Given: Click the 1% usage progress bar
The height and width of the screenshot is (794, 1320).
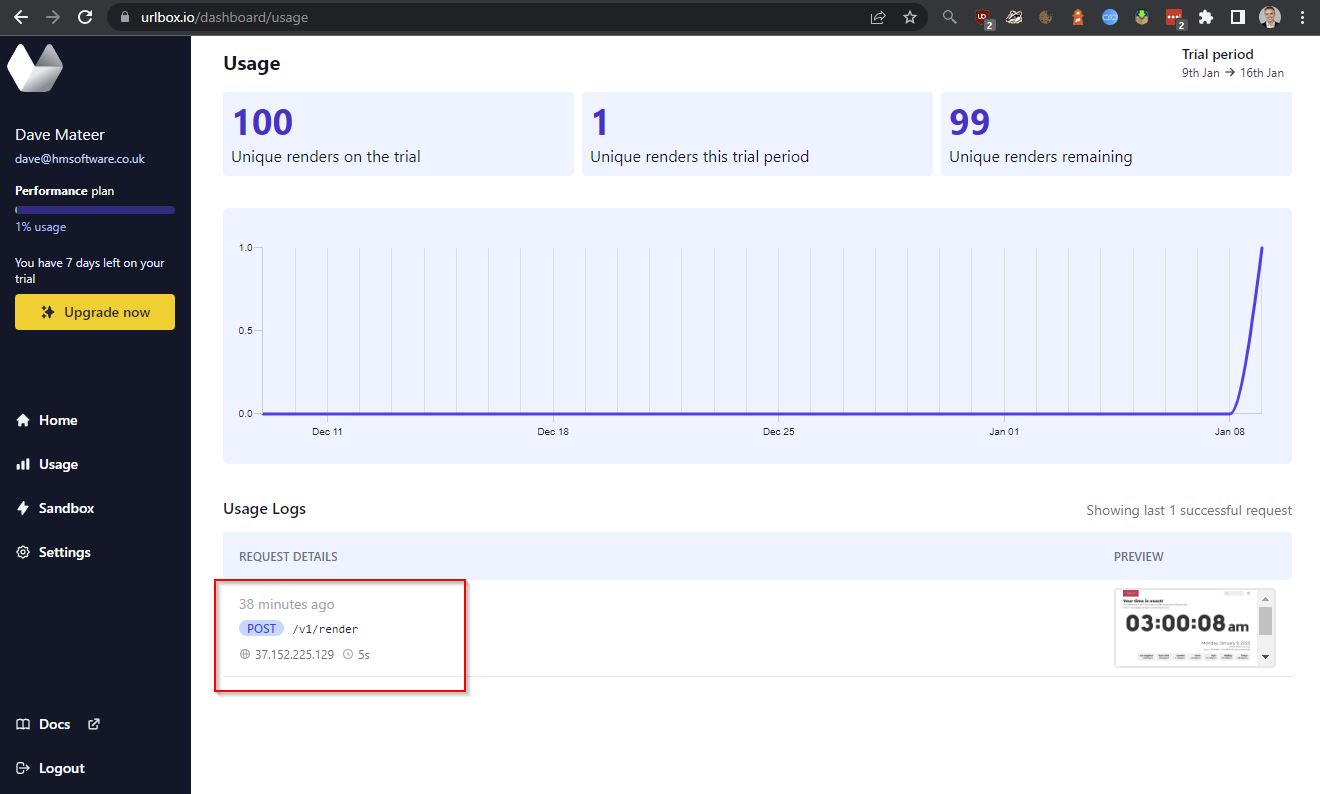Looking at the screenshot, I should coord(95,210).
